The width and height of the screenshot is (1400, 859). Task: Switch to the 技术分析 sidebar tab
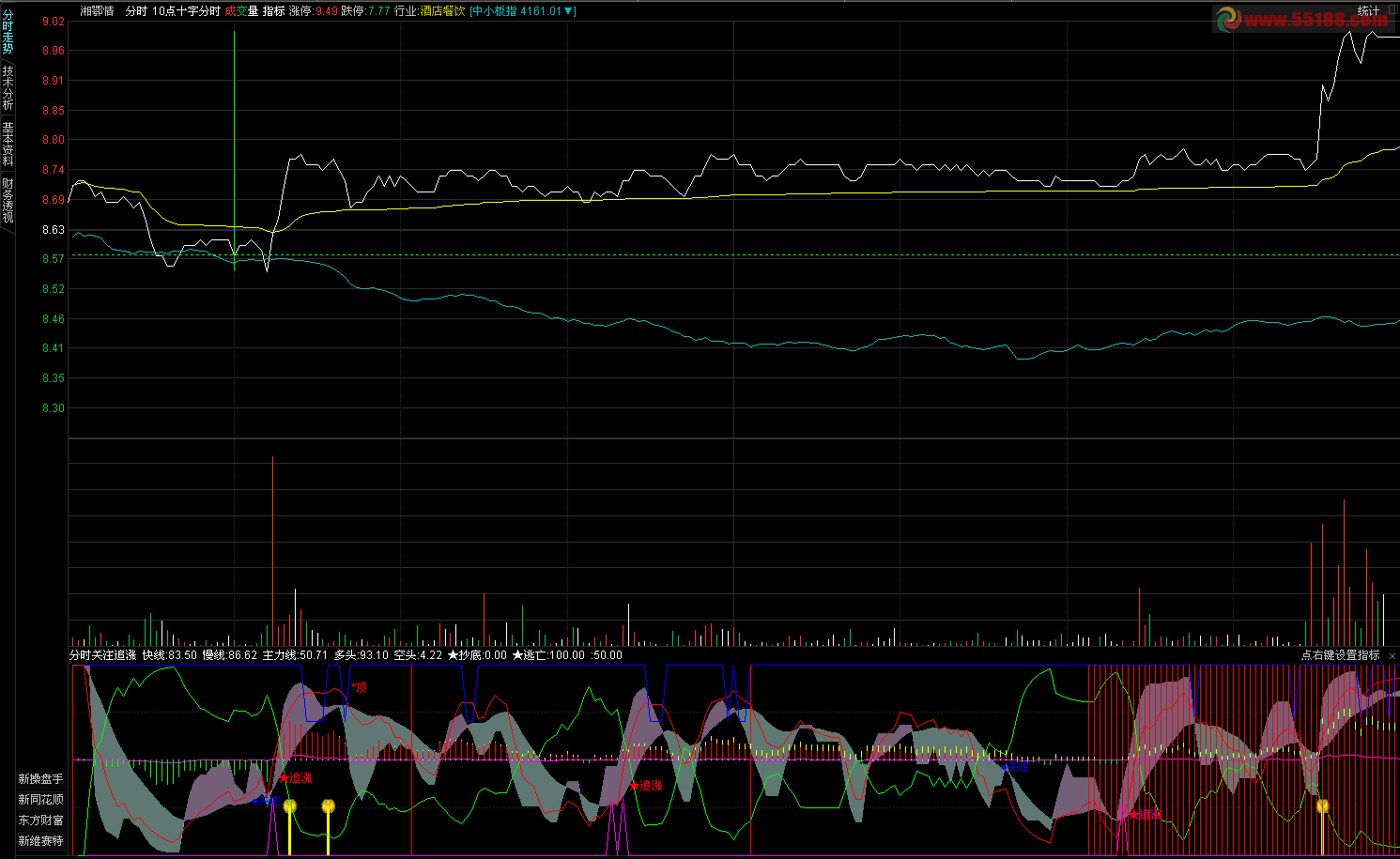pos(8,87)
